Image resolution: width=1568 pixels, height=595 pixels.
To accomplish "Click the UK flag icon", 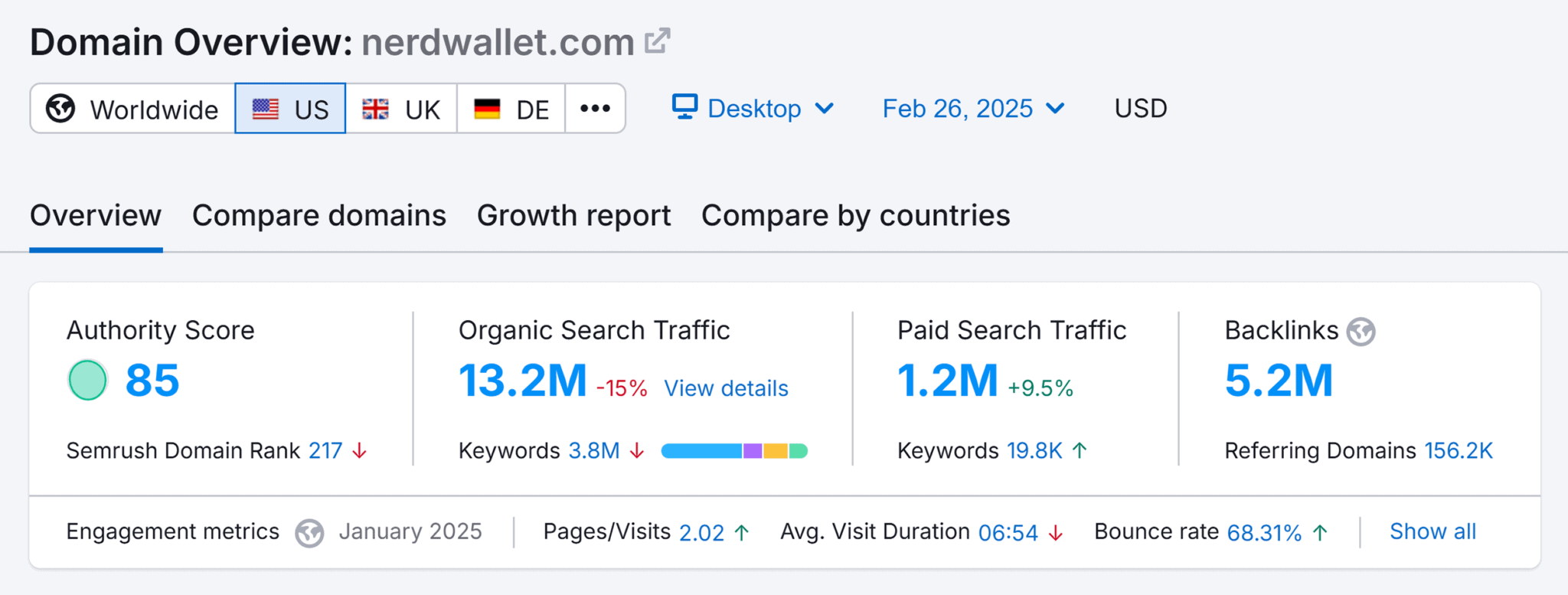I will coord(375,109).
